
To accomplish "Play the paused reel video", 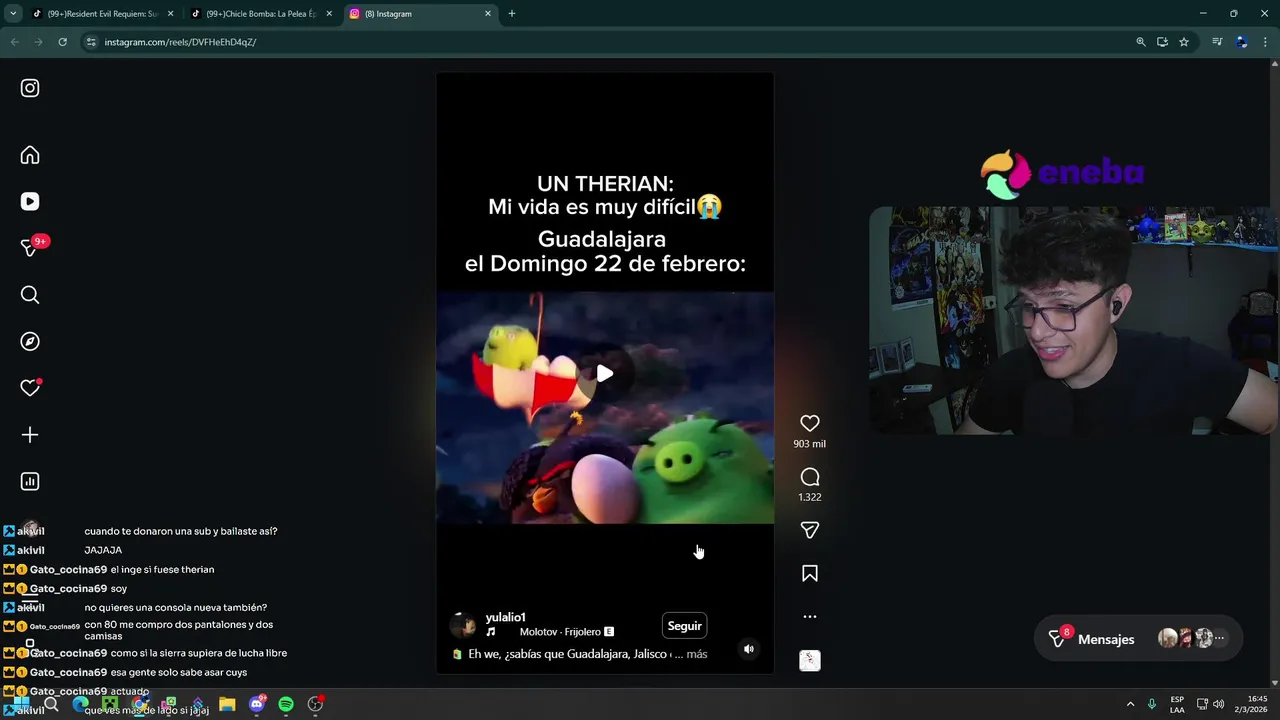I will (604, 373).
